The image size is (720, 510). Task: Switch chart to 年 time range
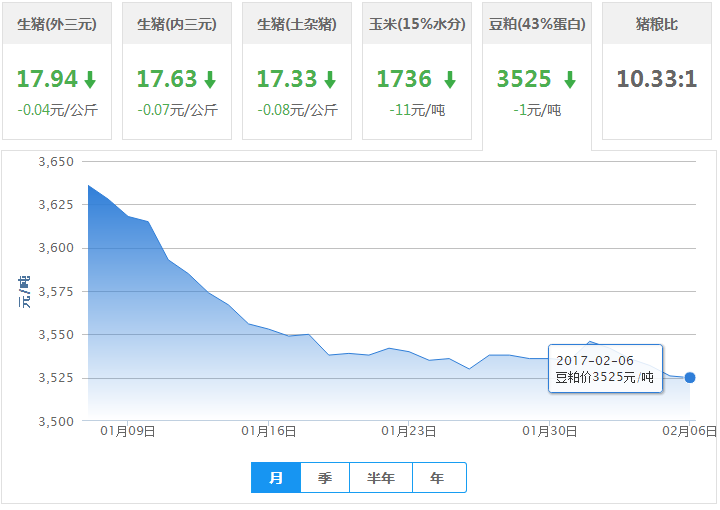(439, 478)
